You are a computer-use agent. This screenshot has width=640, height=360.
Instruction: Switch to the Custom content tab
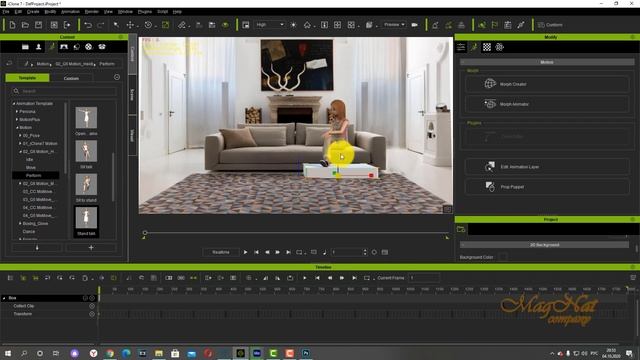pos(71,78)
